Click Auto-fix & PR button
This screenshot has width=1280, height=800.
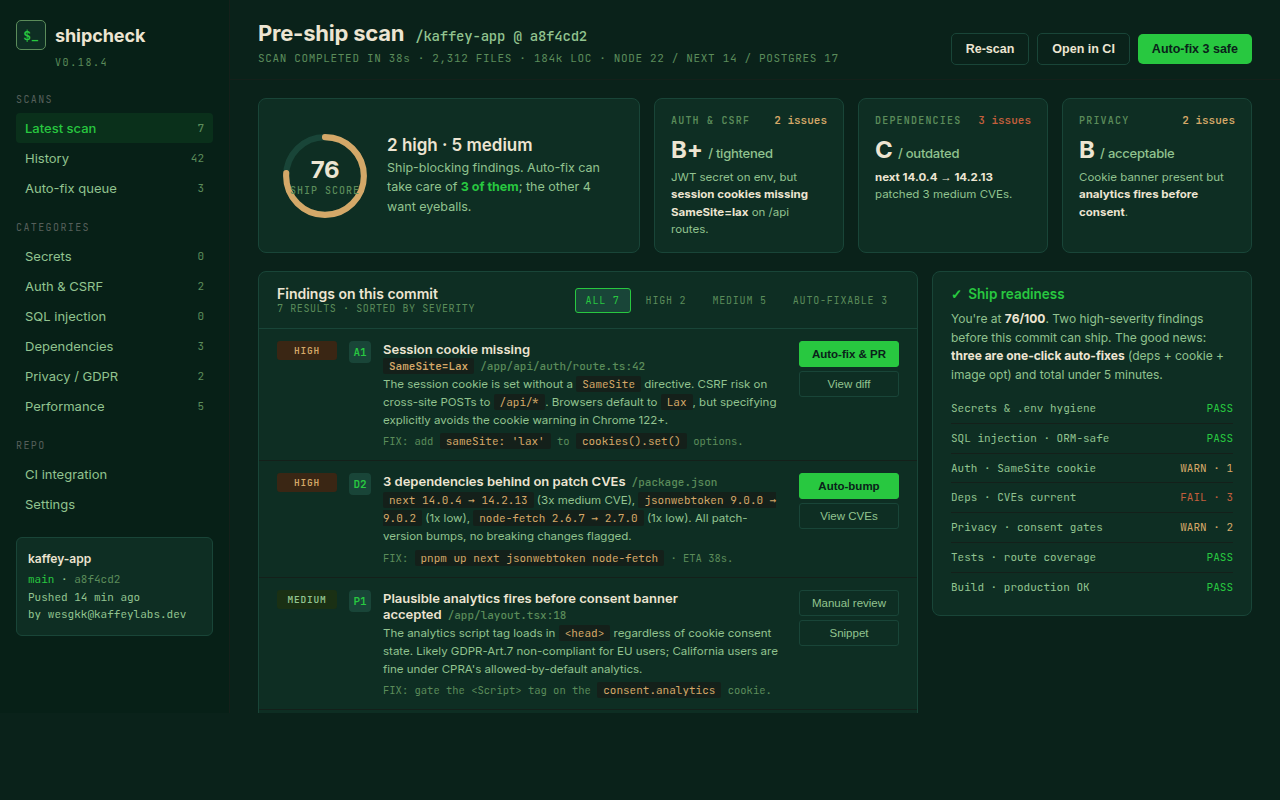click(x=849, y=354)
